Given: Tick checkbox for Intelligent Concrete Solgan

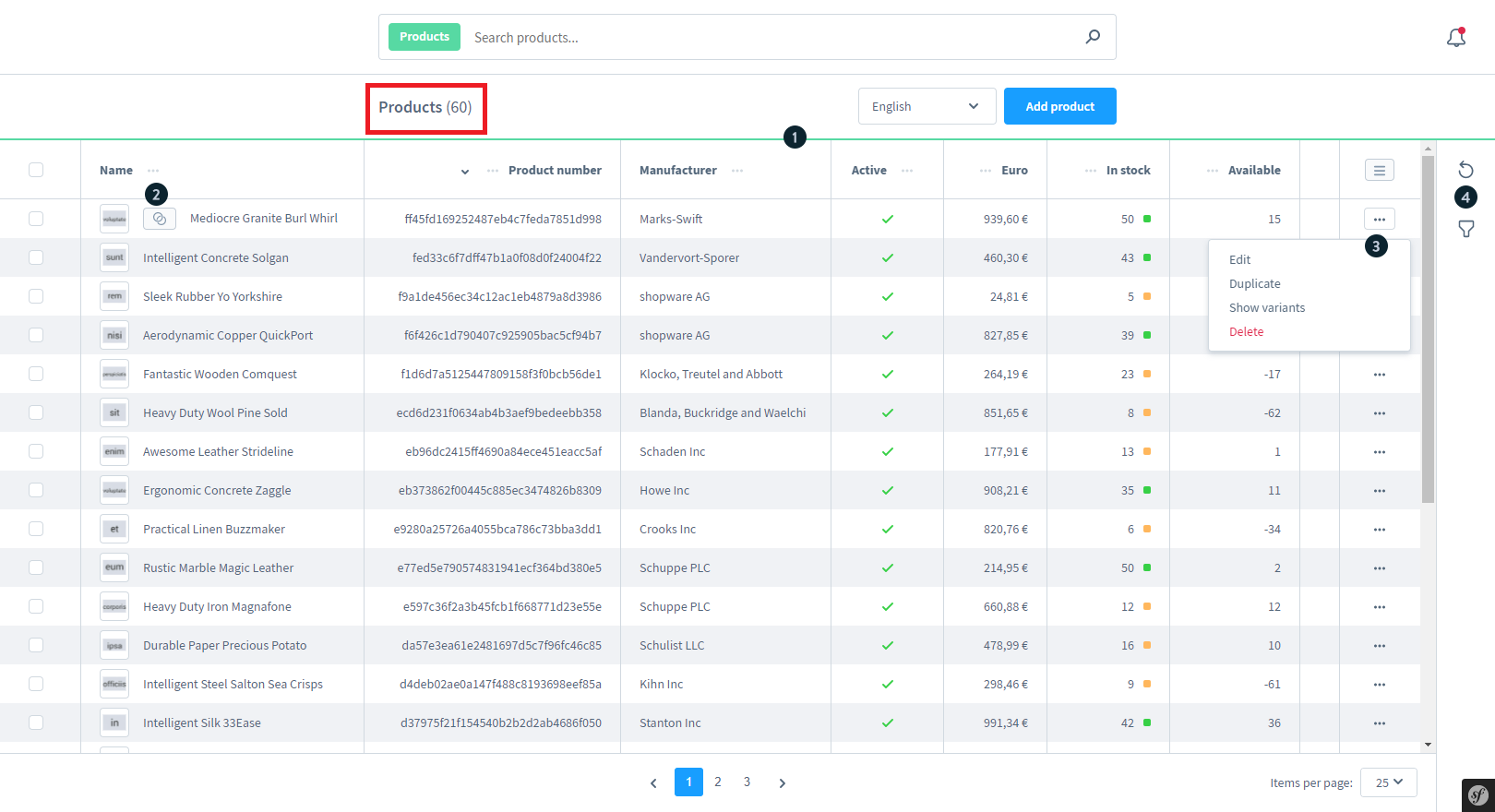Looking at the screenshot, I should 36,257.
